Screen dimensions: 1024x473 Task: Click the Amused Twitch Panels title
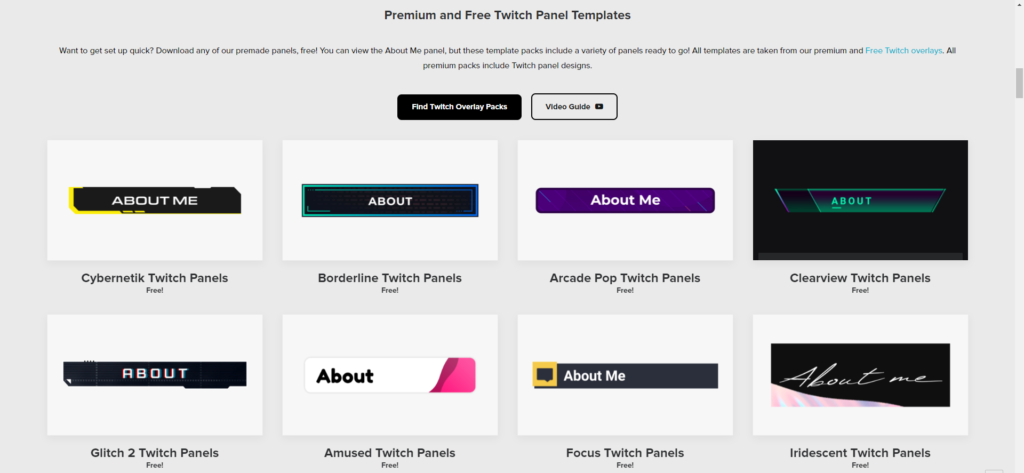pyautogui.click(x=390, y=453)
